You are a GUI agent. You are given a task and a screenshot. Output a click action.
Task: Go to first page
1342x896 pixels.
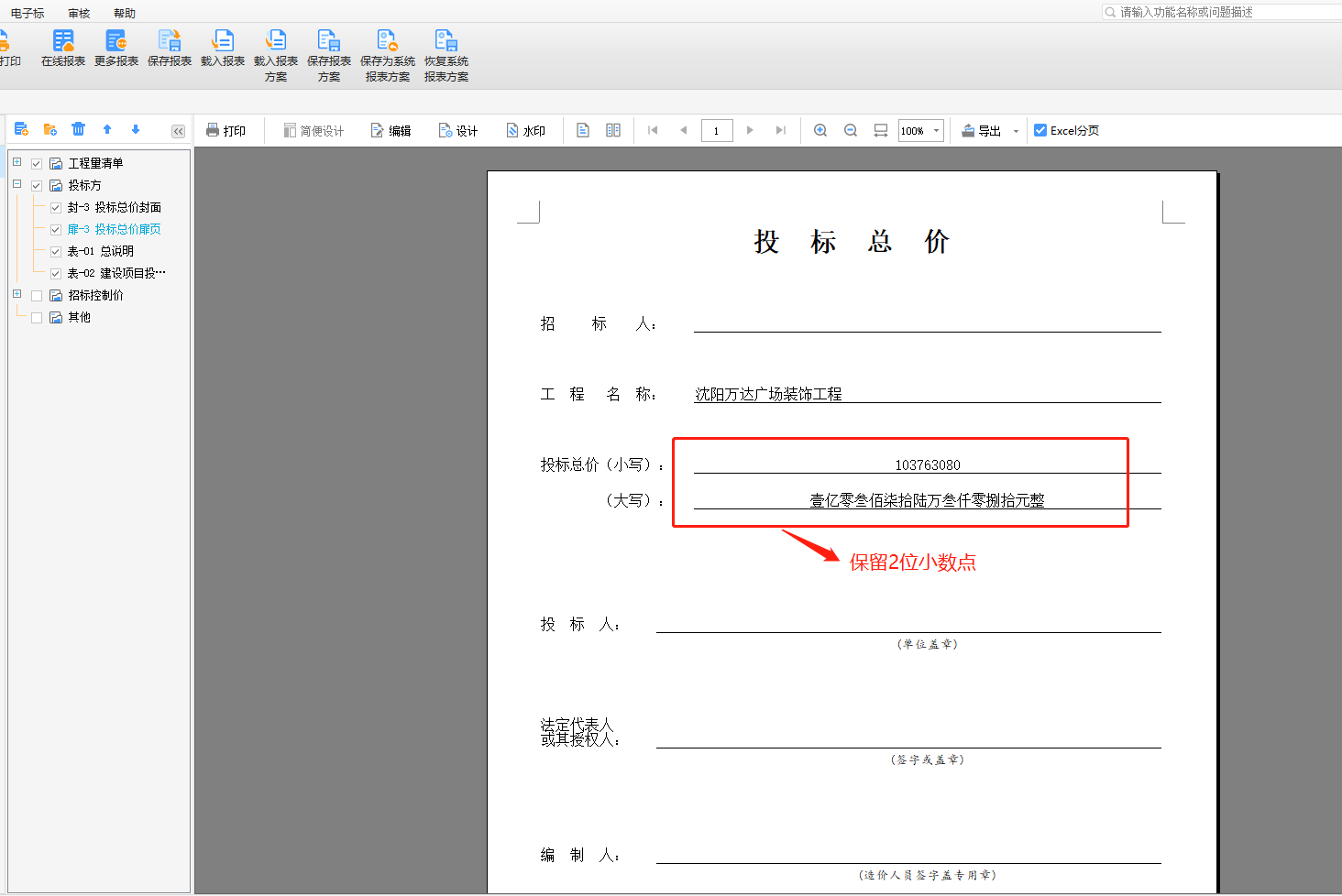(653, 130)
